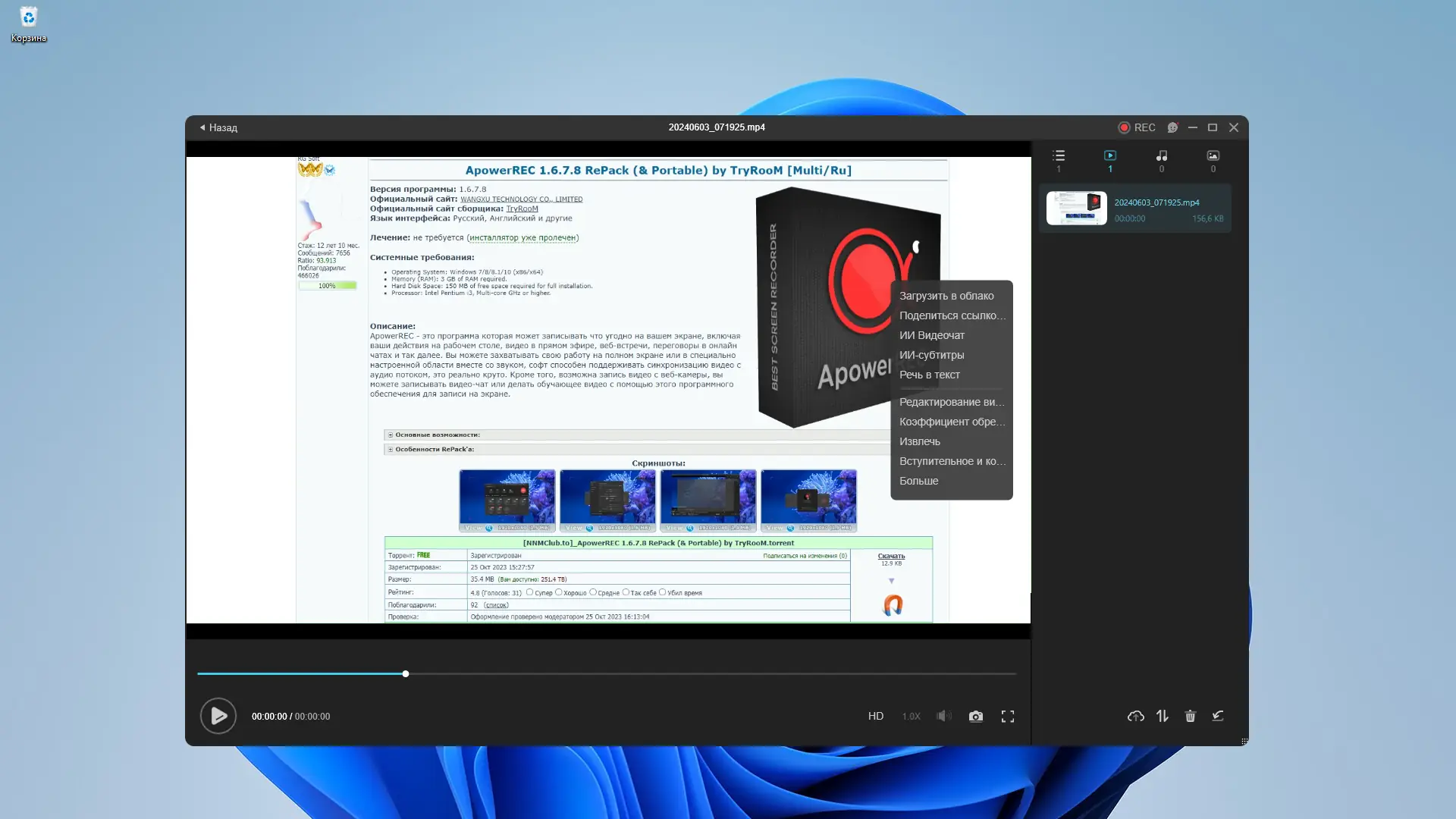
Task: Switch the all-recordings list view
Action: [1059, 156]
